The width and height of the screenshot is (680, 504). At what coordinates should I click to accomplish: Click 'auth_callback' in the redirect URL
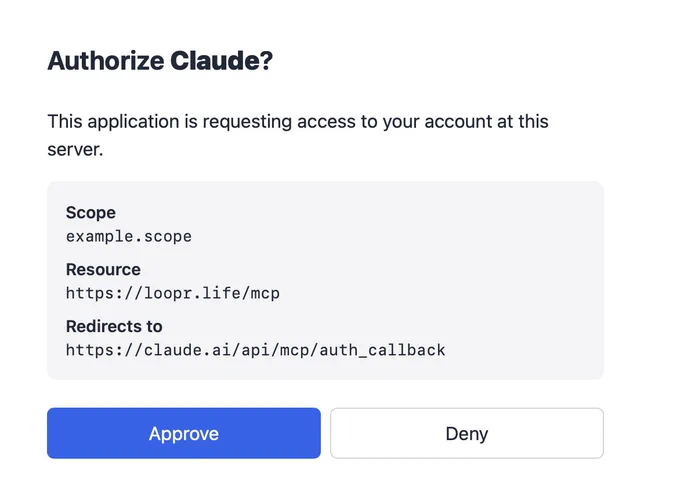click(x=382, y=350)
